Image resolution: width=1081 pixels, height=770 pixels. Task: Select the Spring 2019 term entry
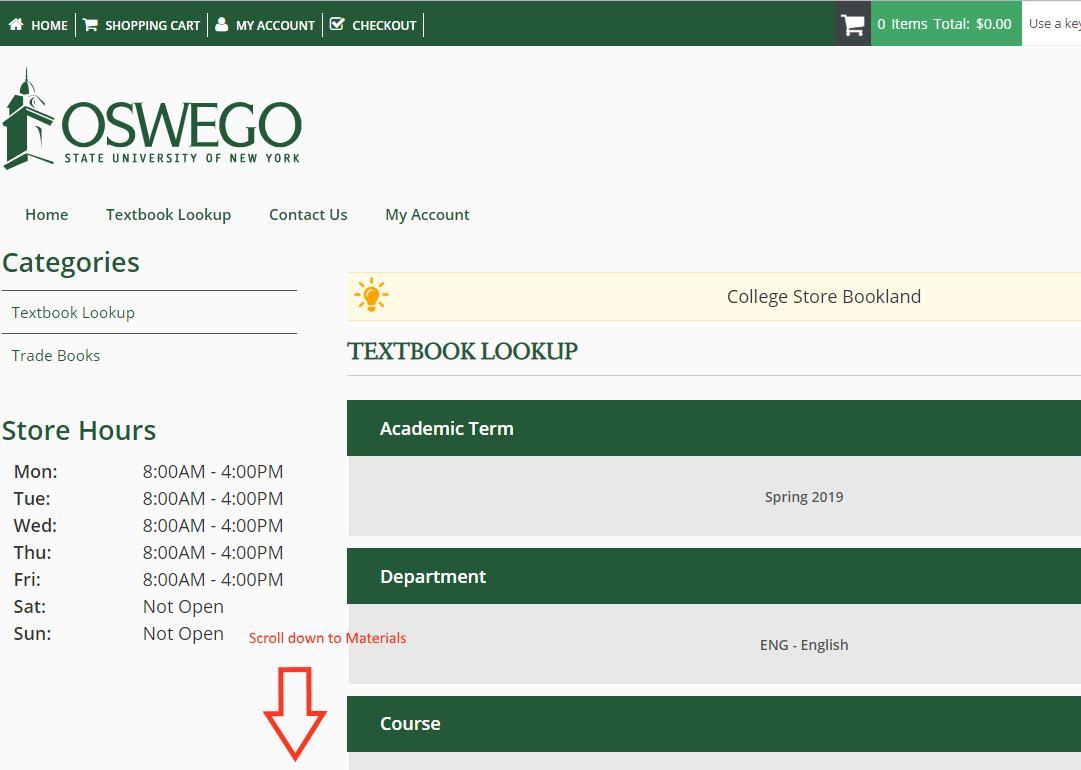point(804,496)
